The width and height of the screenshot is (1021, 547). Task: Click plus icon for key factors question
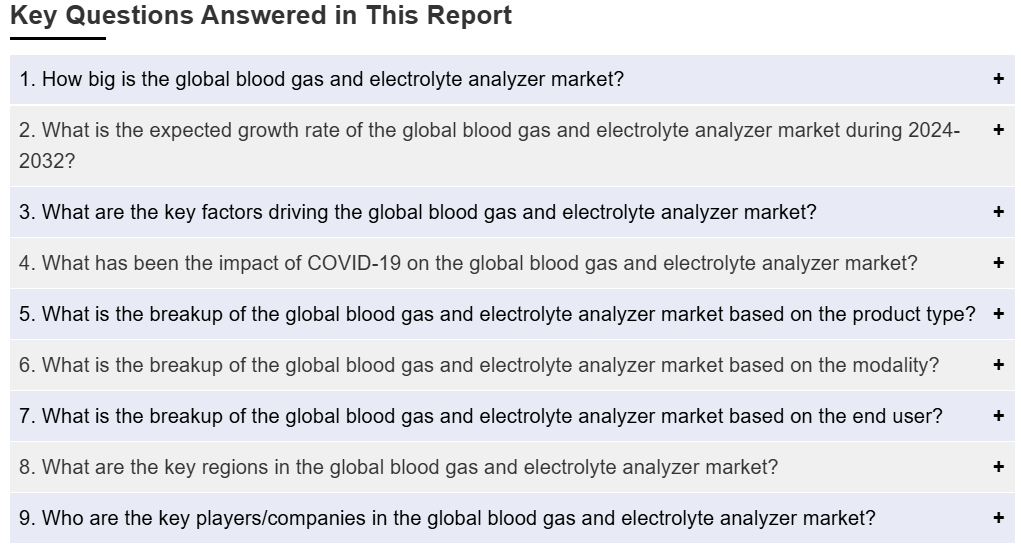point(998,212)
